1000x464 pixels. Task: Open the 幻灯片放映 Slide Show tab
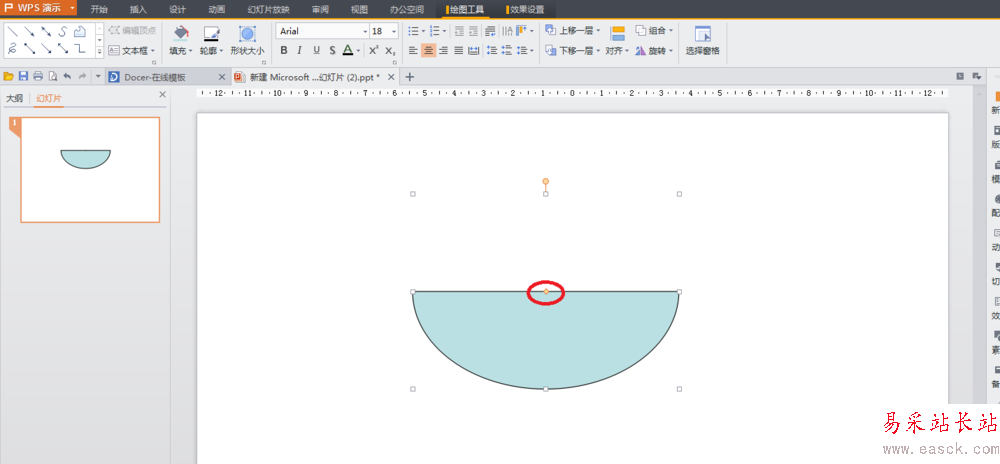[268, 10]
